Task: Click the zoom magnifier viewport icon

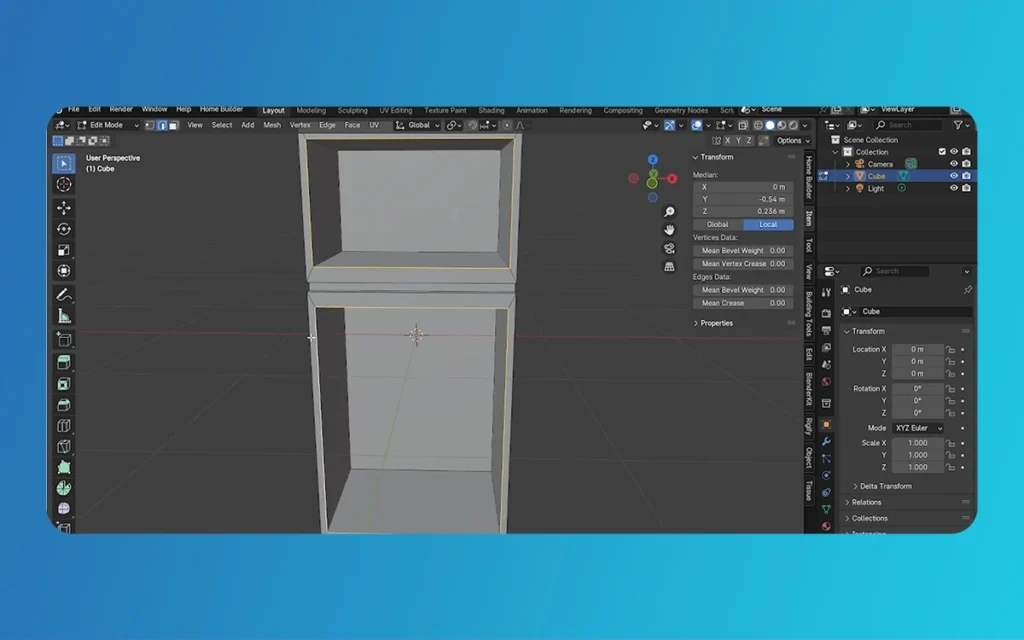Action: tap(669, 212)
